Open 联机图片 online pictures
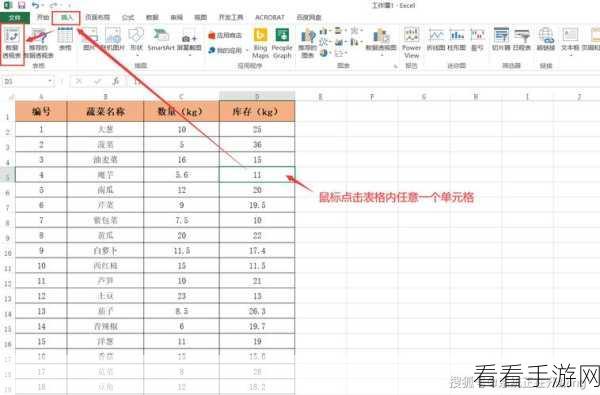The width and height of the screenshot is (600, 395). click(x=112, y=39)
